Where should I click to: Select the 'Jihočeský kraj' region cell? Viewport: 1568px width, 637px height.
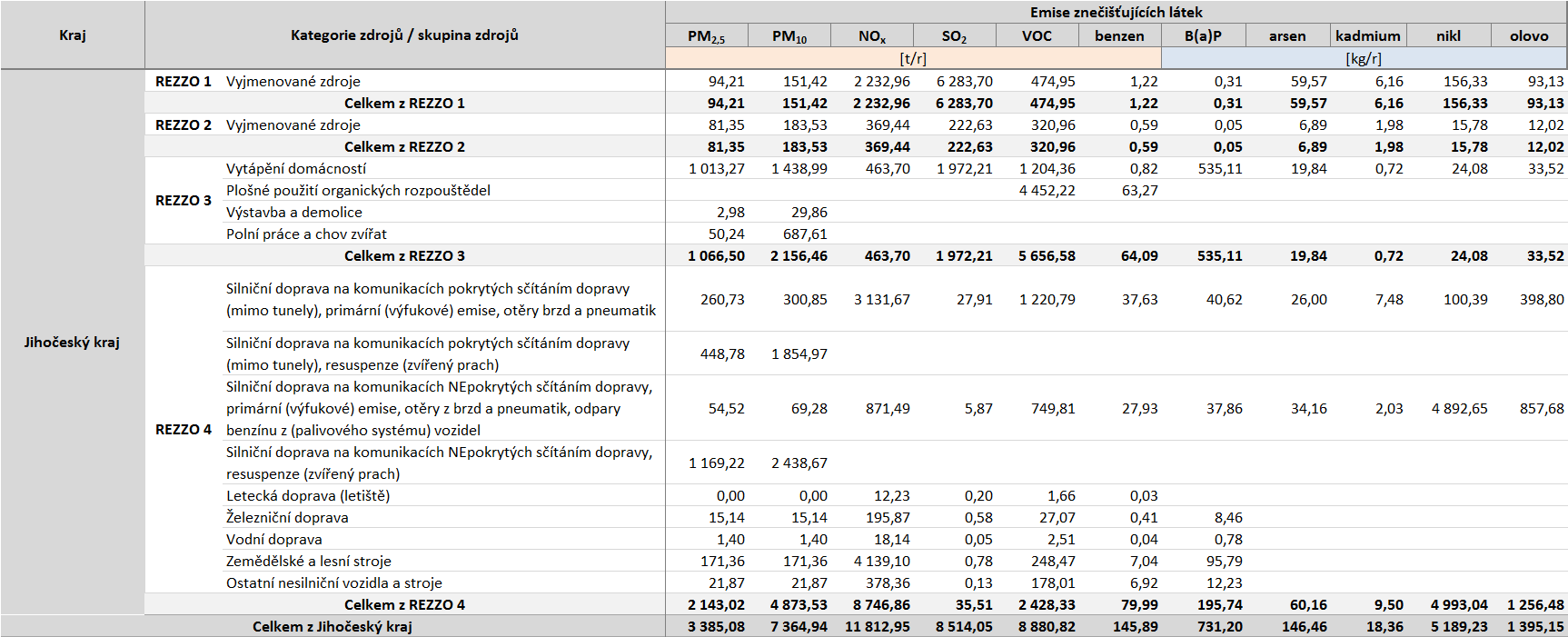[73, 343]
